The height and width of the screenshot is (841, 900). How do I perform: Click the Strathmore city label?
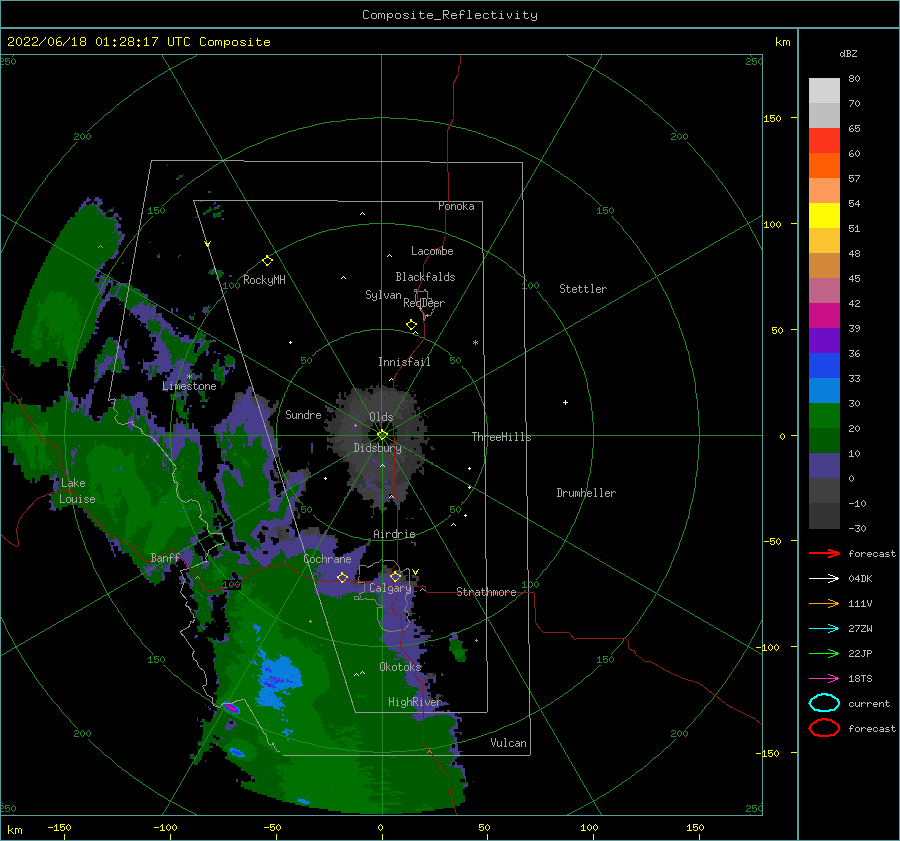(x=486, y=592)
